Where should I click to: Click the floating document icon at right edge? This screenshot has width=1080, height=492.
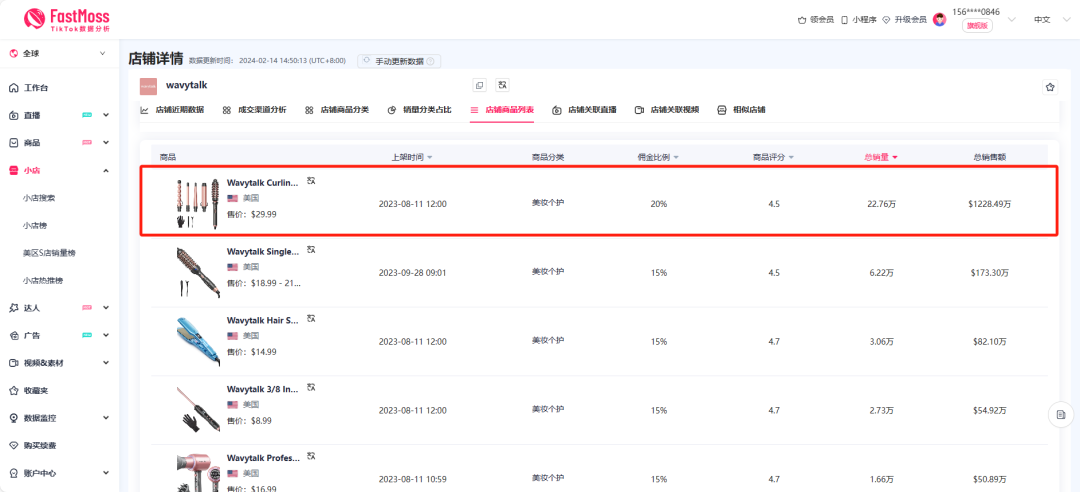[x=1061, y=414]
